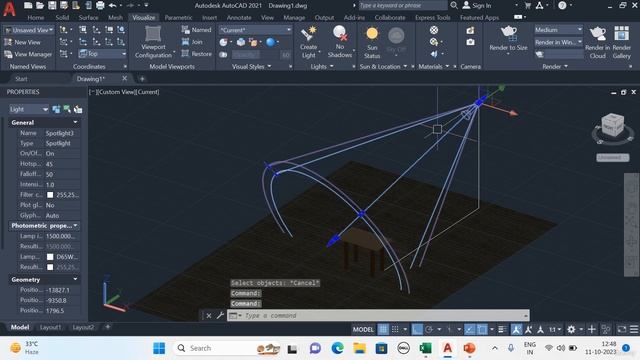Click the Quick Select icon in Properties
The height and width of the screenshot is (360, 640).
(x=78, y=109)
